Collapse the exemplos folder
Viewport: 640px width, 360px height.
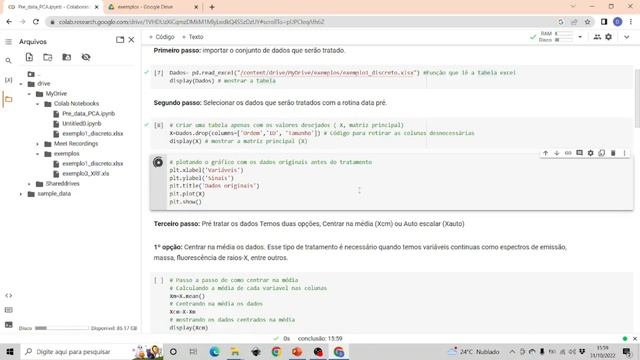[x=38, y=154]
